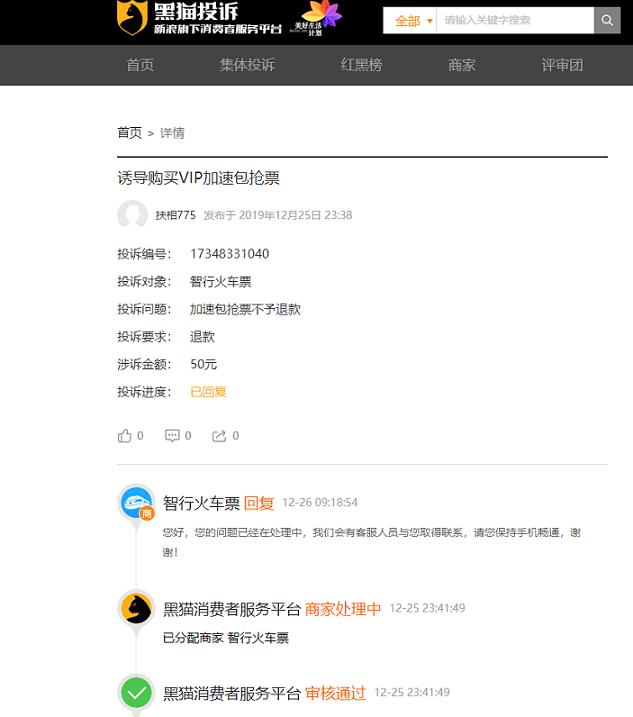
Task: Click the thumbs-up like icon
Action: click(124, 436)
